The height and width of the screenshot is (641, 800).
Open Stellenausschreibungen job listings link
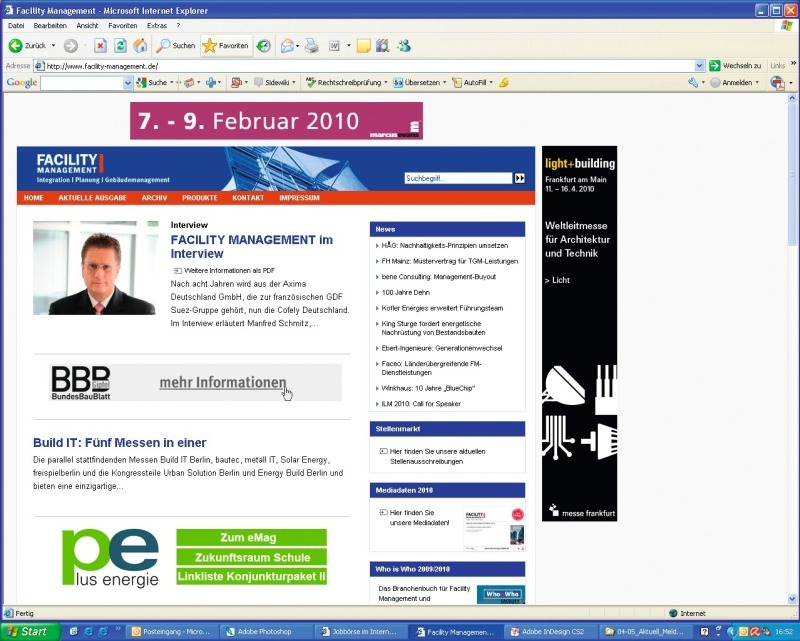[x=437, y=456]
